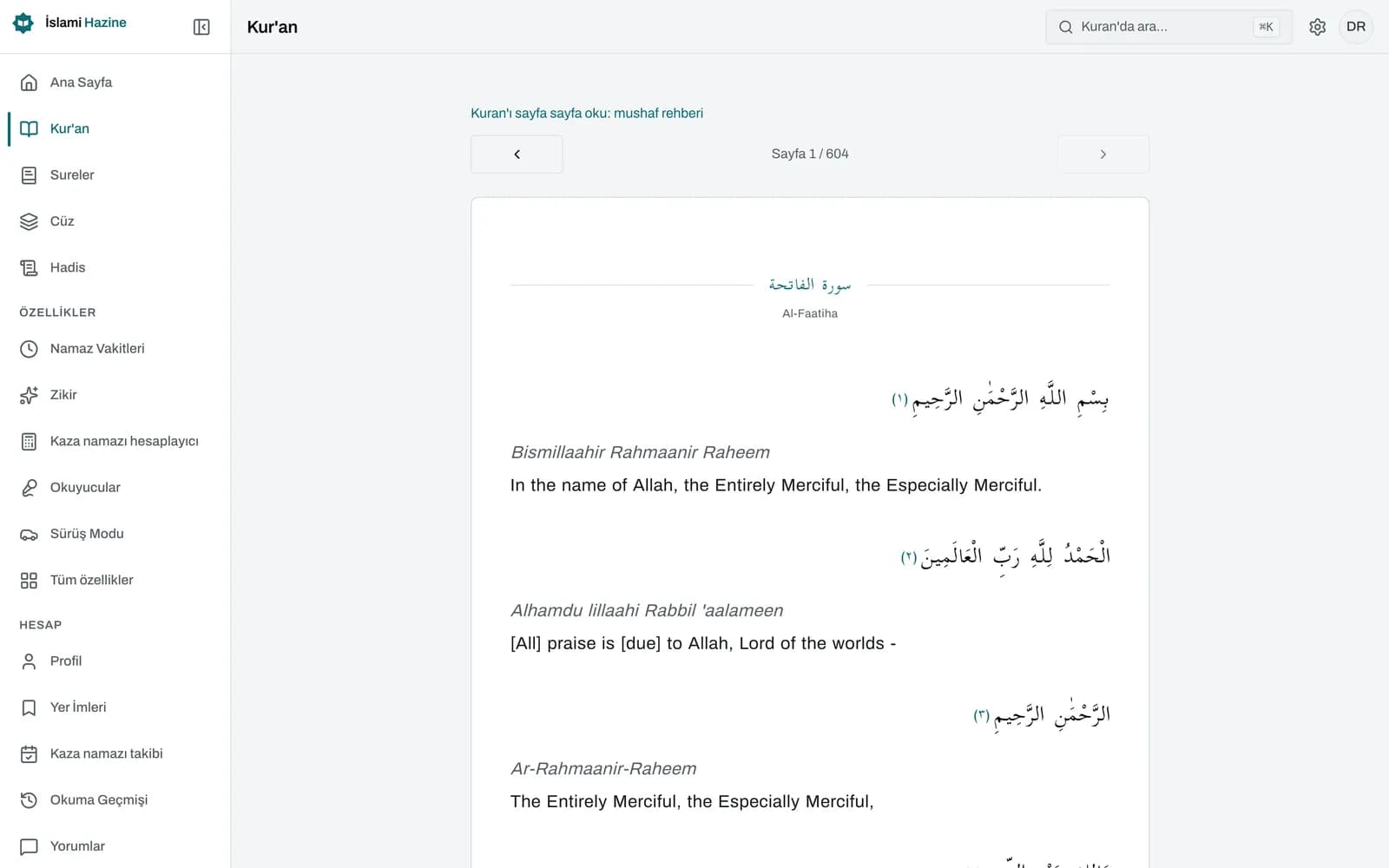Click the Kur'an open book icon
Viewport: 1389px width, 868px height.
coord(29,128)
